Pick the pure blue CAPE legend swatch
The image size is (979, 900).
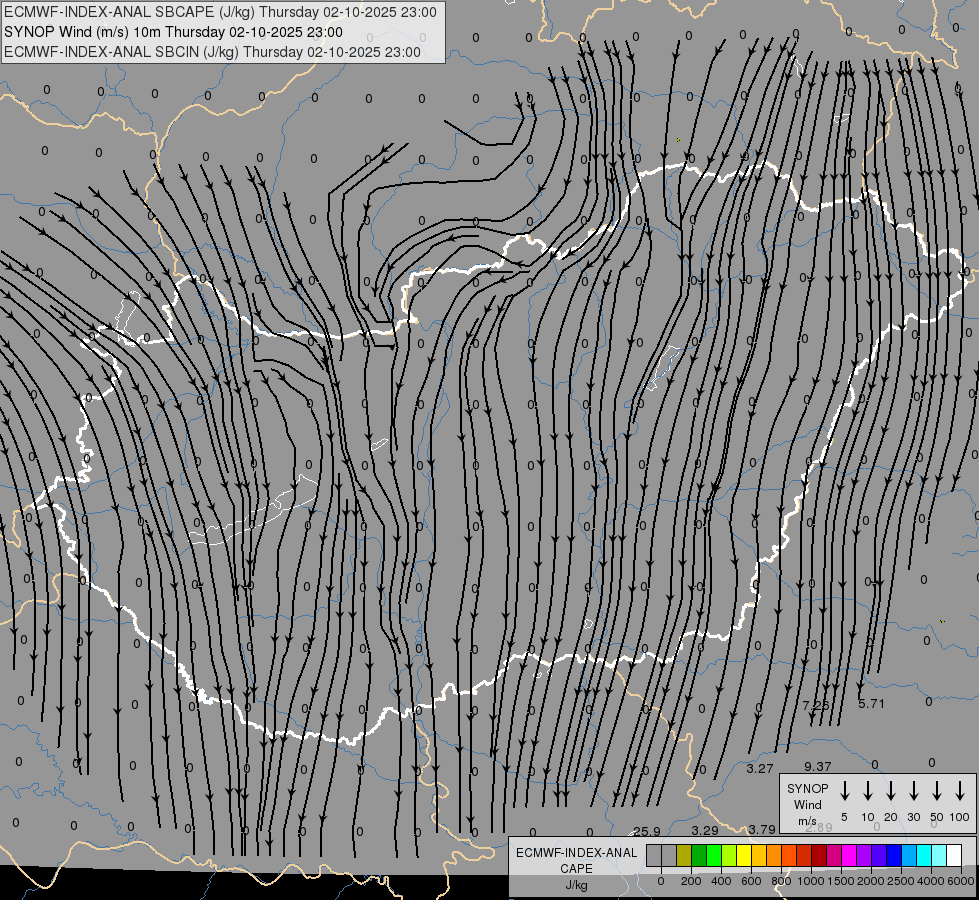(893, 855)
